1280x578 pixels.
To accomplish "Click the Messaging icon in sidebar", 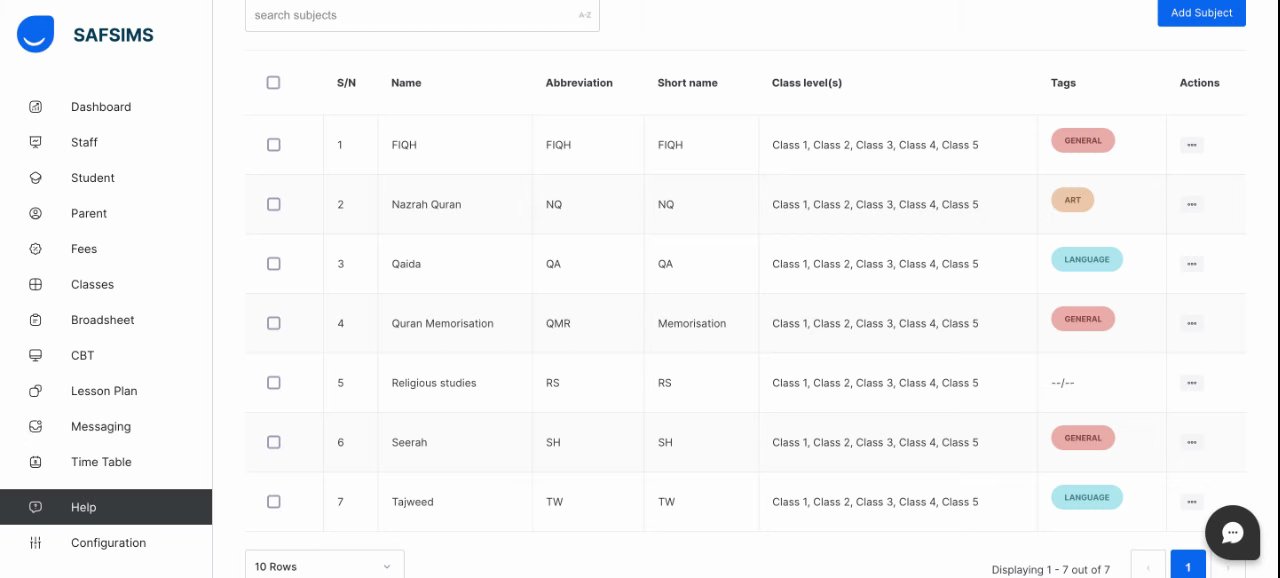I will (36, 426).
